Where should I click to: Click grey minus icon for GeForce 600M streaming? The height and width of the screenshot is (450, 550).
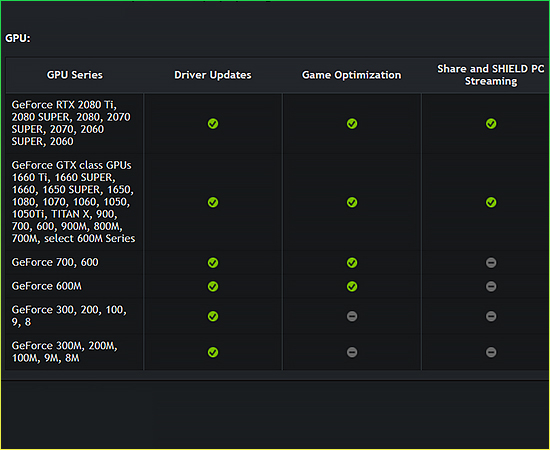[x=491, y=286]
